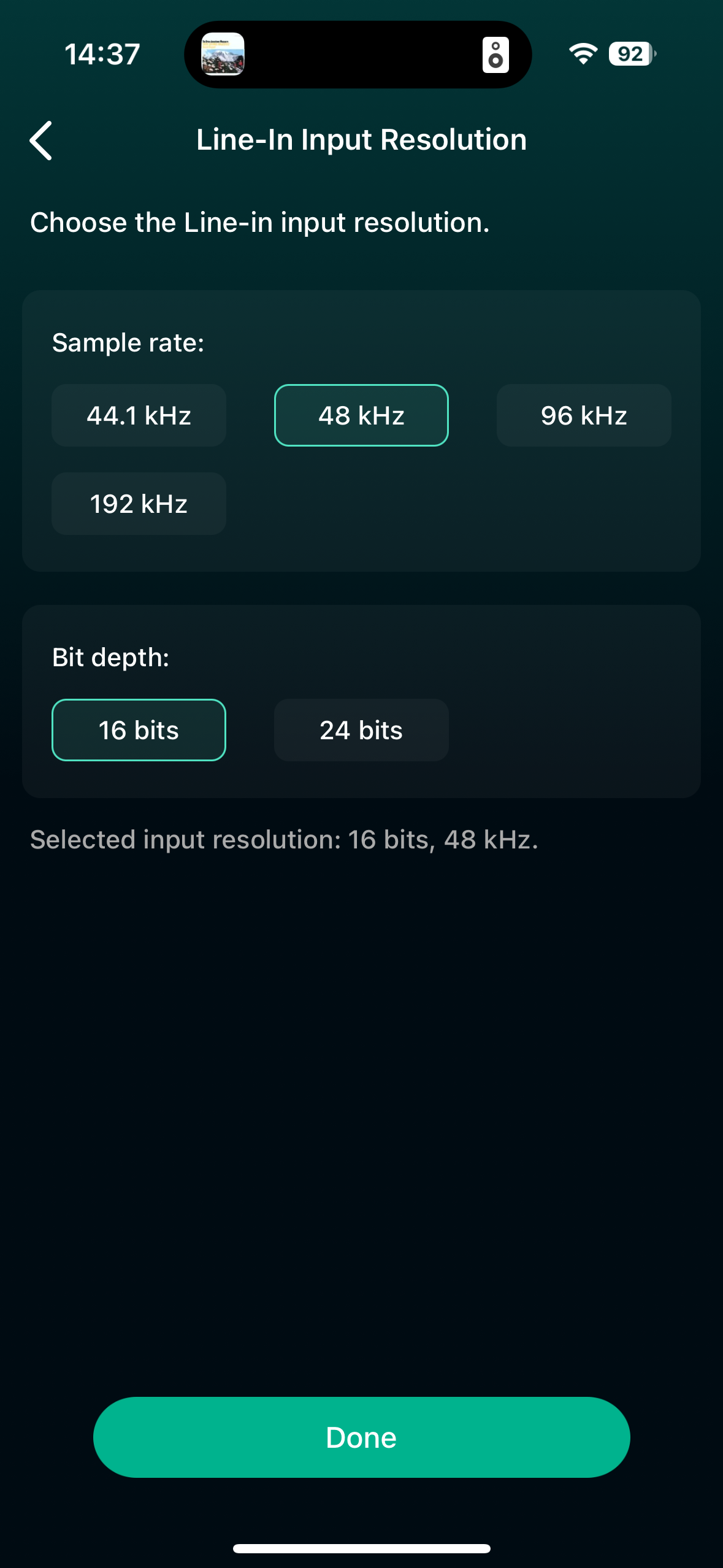This screenshot has width=723, height=1568.
Task: Switch sample rate to 96 kHz
Action: tap(583, 415)
